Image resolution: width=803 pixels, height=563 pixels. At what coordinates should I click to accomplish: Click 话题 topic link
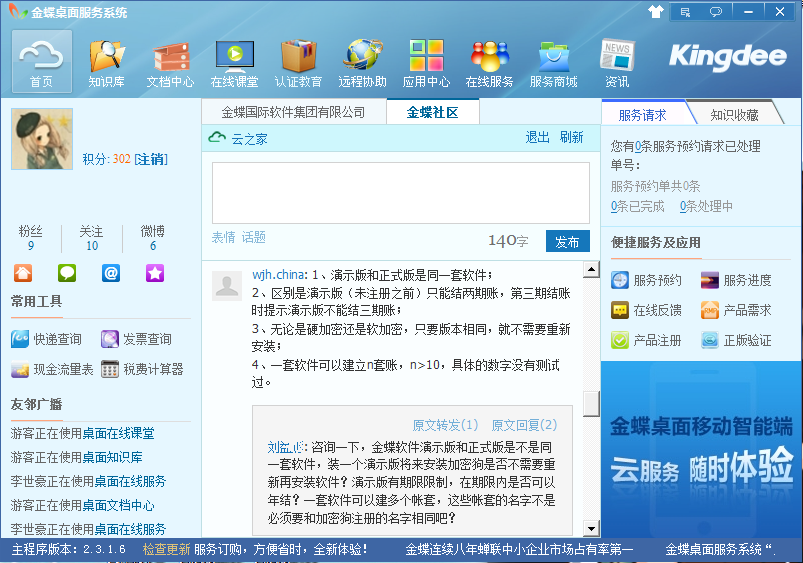[x=253, y=237]
